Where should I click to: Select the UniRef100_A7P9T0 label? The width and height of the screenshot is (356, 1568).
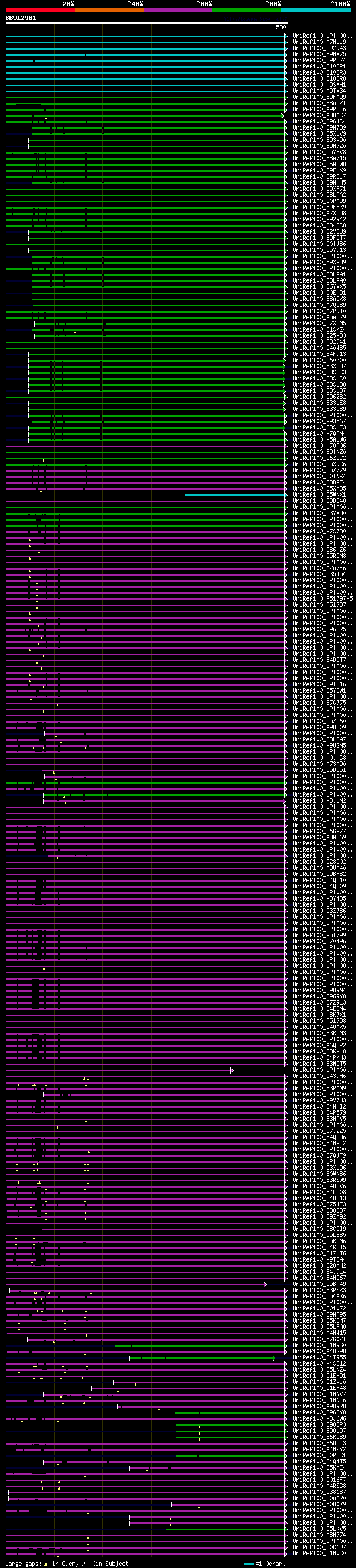pos(319,311)
